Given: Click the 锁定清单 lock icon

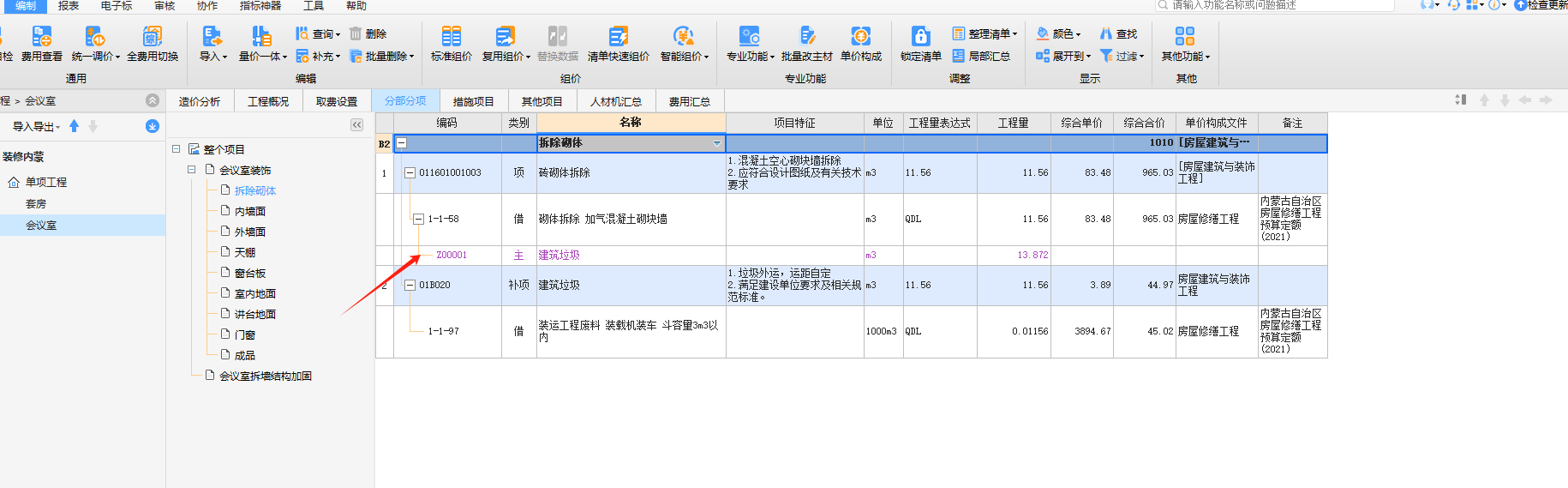Looking at the screenshot, I should coord(920,36).
